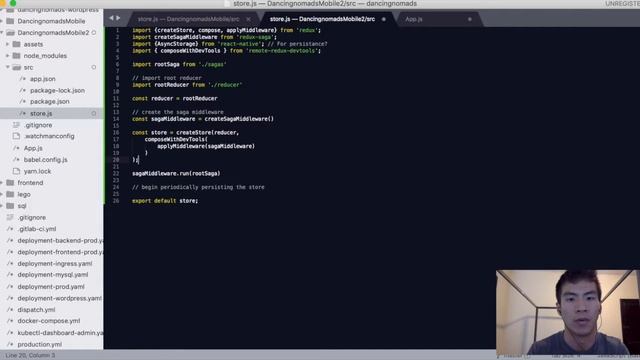Go forward with the right tab arrow
This screenshot has width=640, height=360.
pos(118,18)
